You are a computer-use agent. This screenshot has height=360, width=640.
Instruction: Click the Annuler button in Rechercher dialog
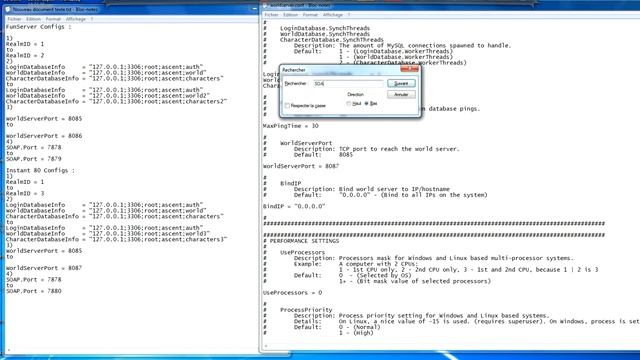click(401, 95)
